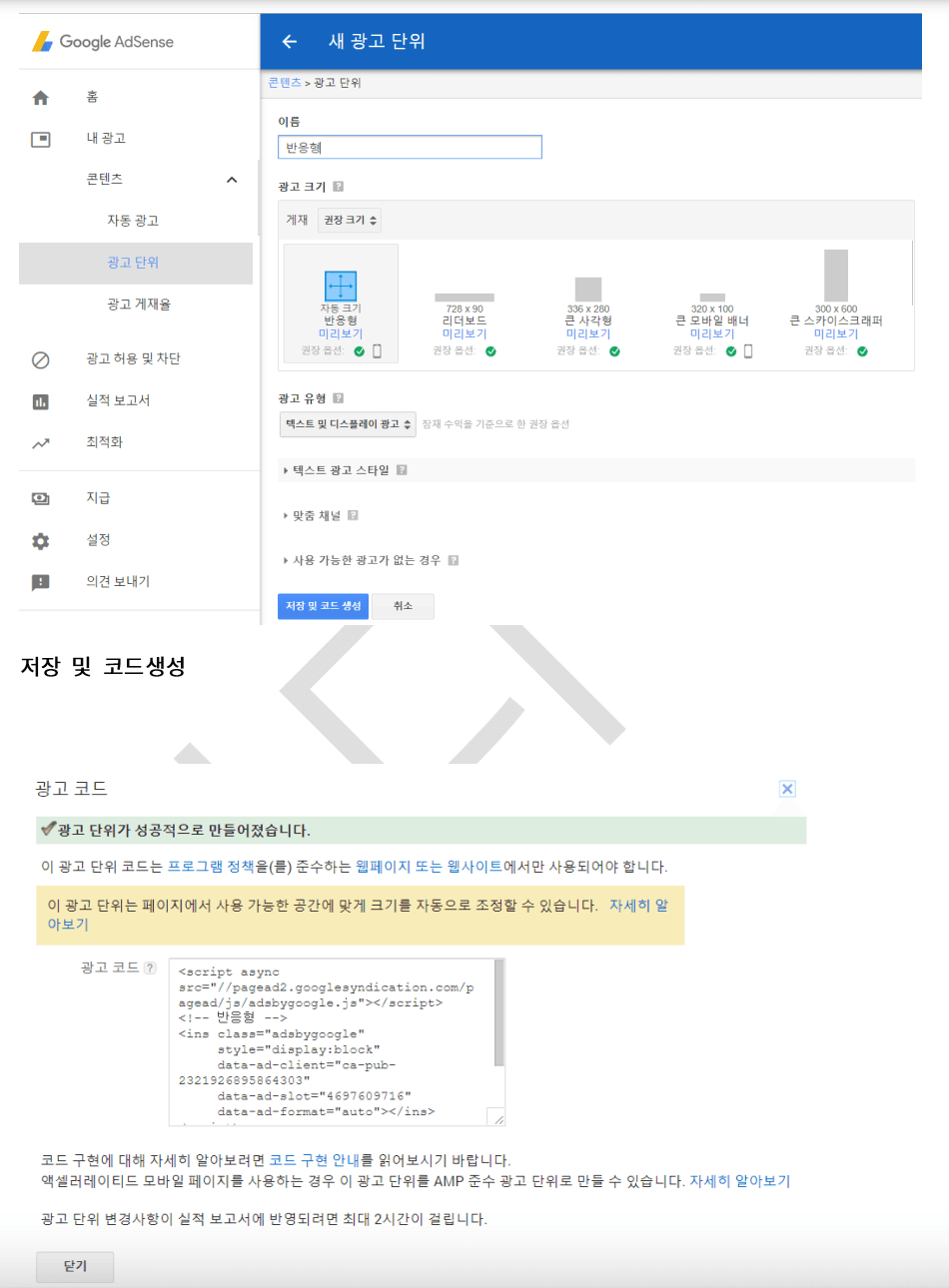
Task: Open 의견 보내기 in the sidebar
Action: tap(118, 582)
